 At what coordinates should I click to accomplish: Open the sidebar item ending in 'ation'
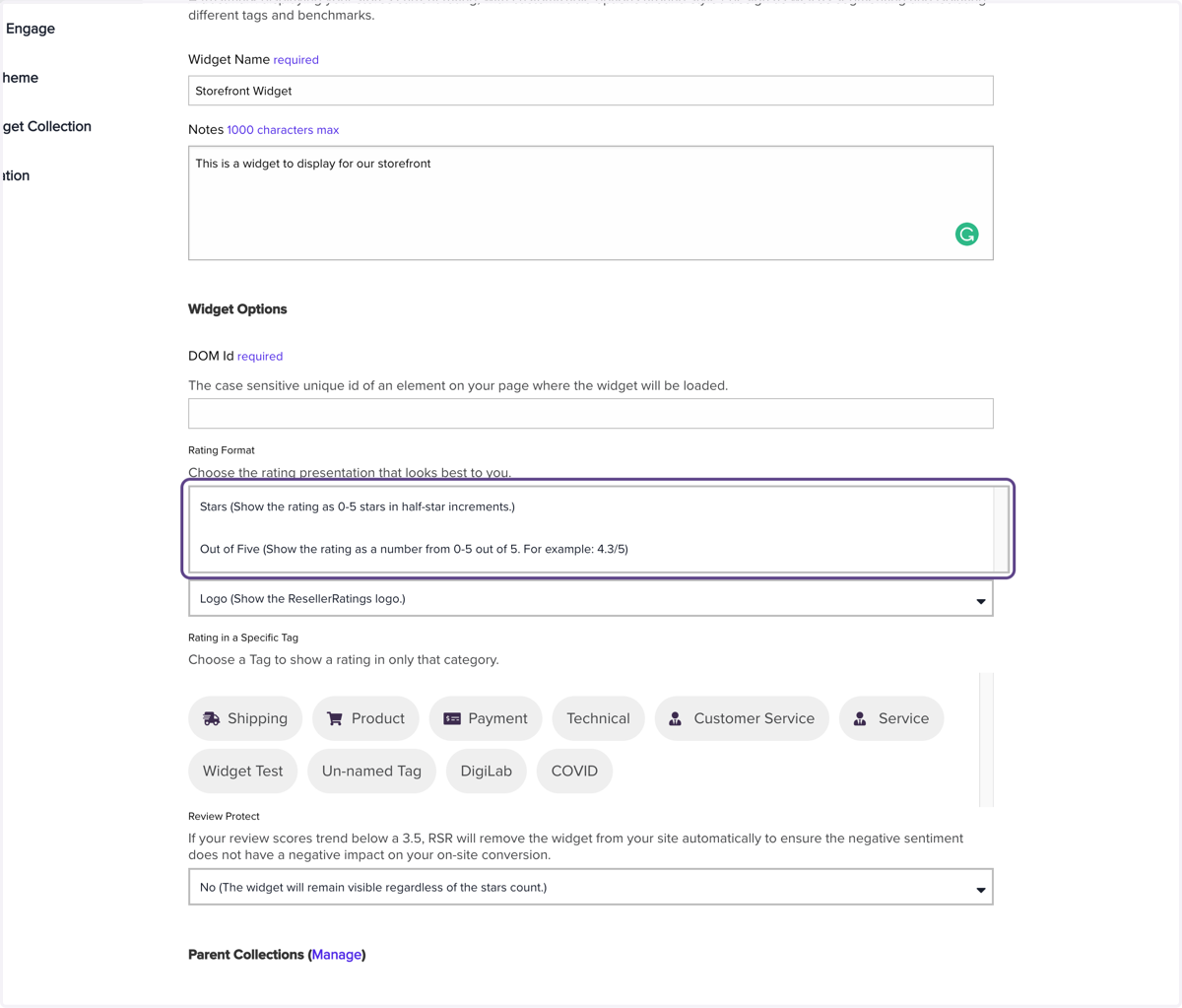point(15,175)
